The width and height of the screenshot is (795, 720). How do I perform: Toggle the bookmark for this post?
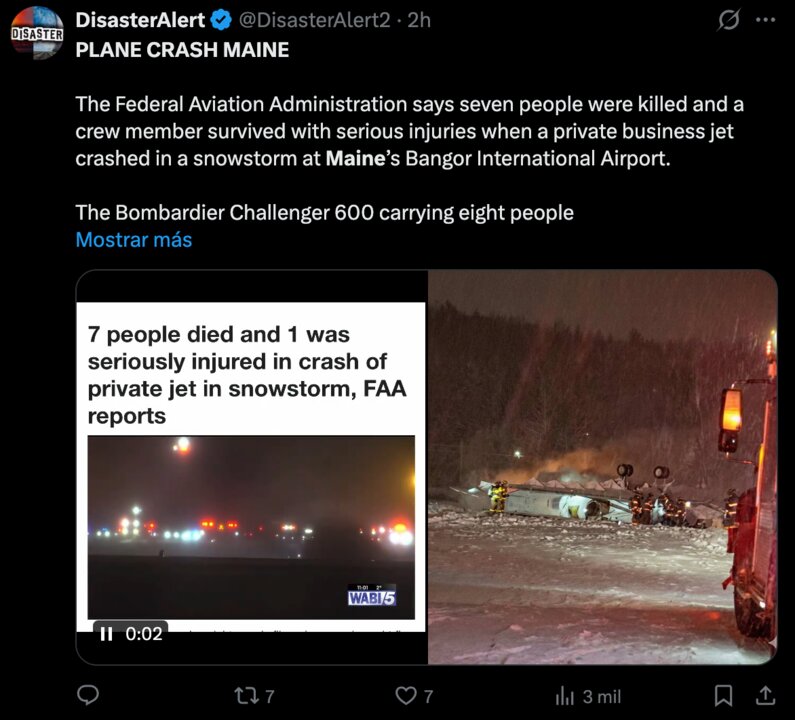(724, 695)
